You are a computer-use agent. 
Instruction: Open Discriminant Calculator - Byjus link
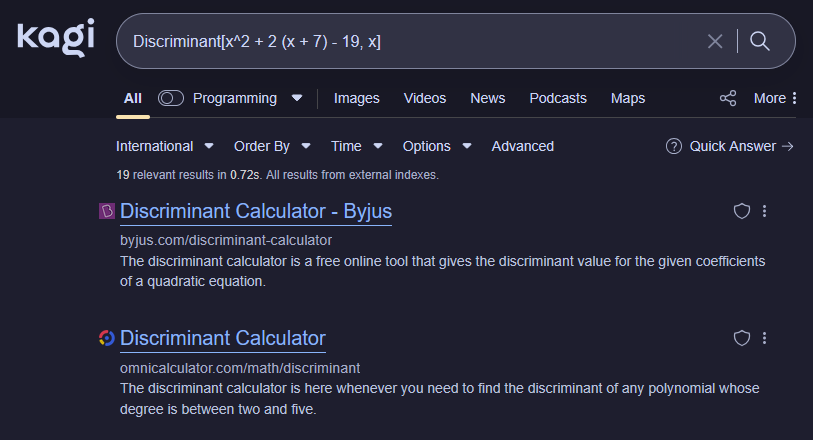coord(256,211)
